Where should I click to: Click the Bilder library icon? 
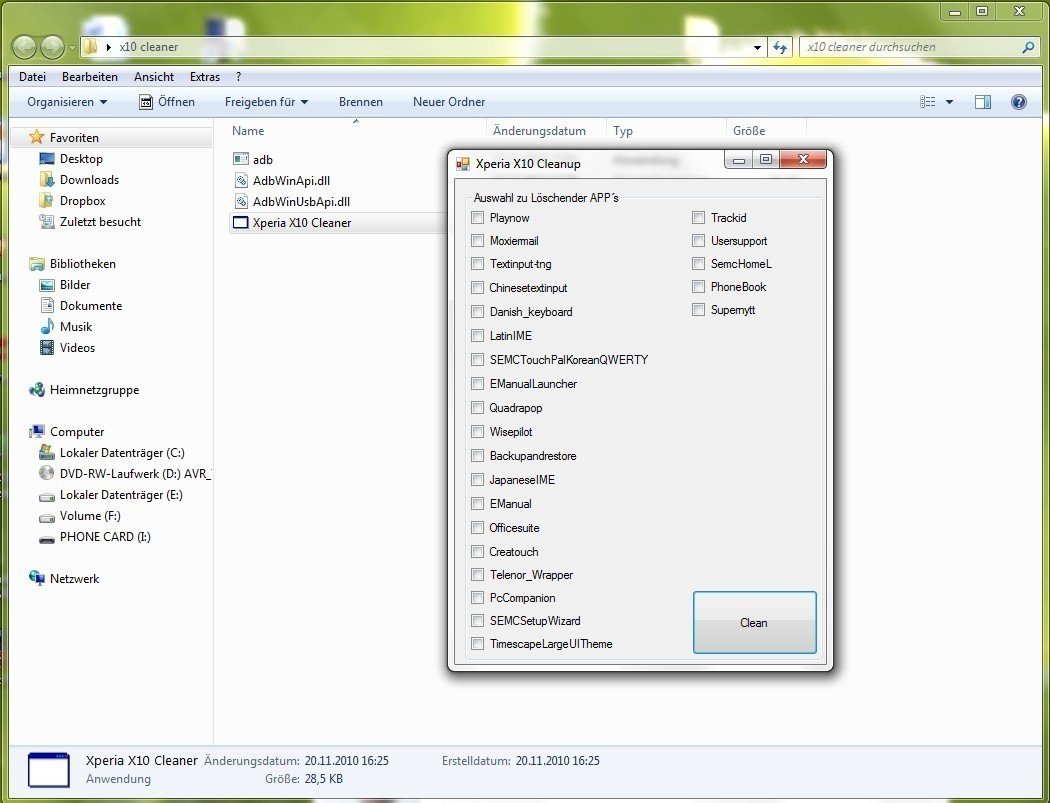47,285
